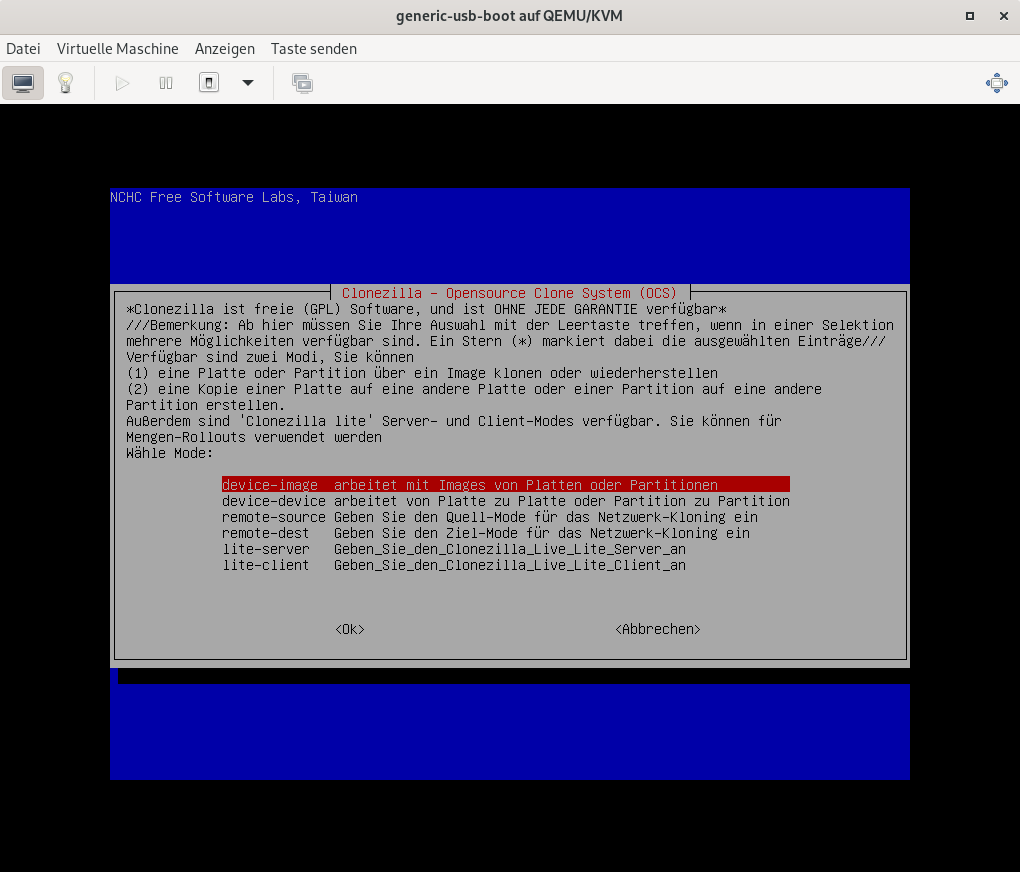Pause the virtual machine

[x=166, y=83]
